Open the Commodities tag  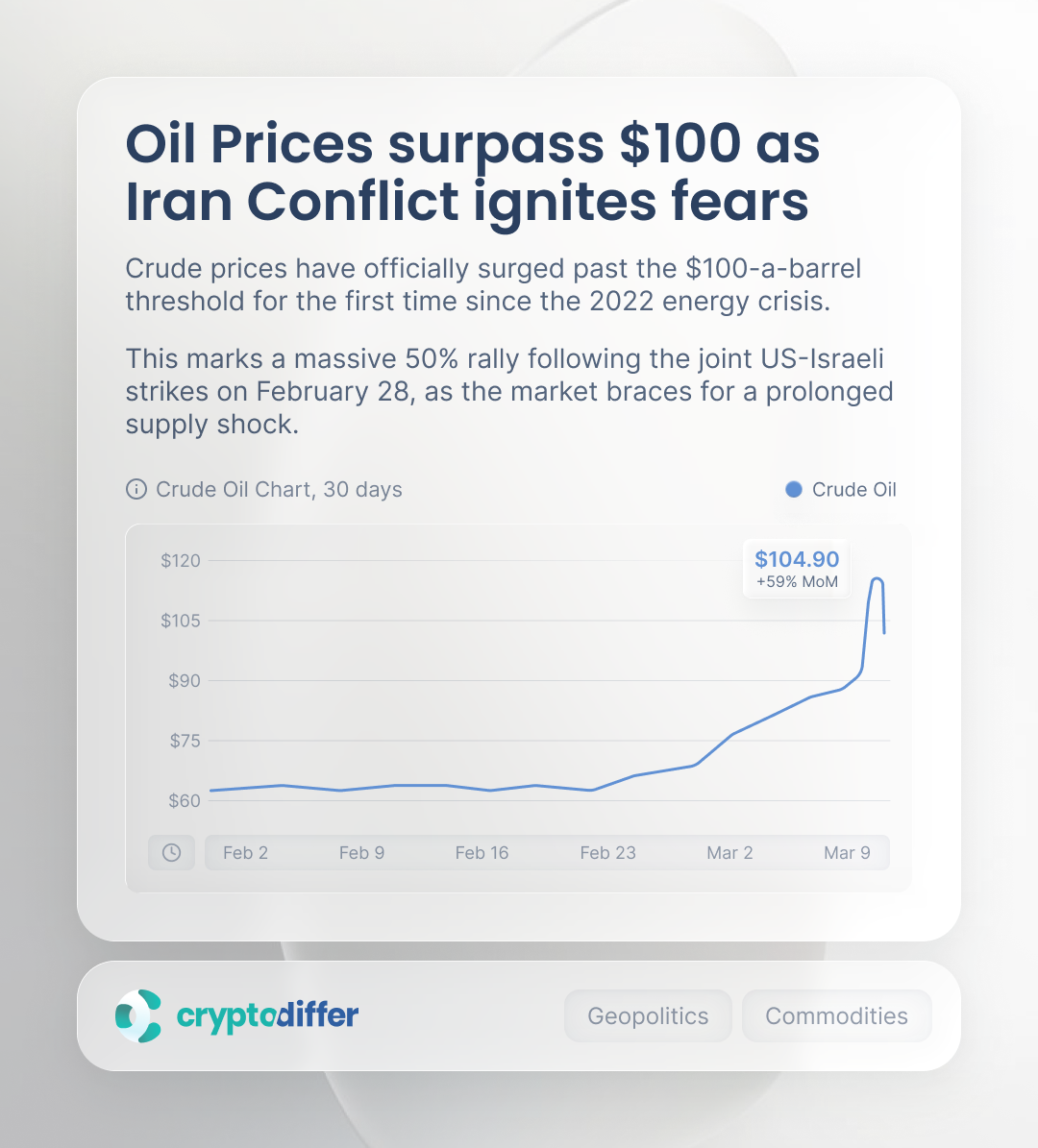click(836, 1015)
